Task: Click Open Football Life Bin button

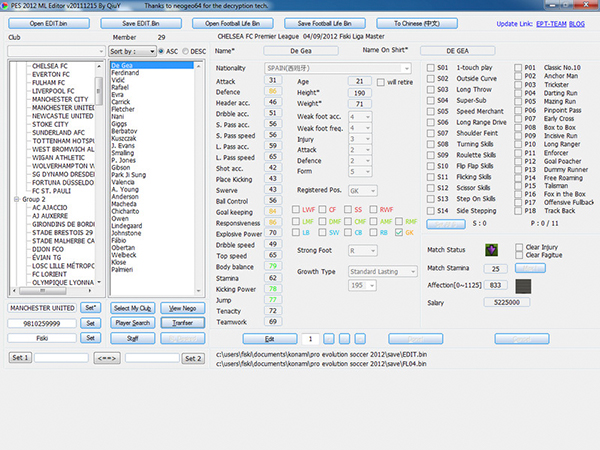Action: pos(233,23)
